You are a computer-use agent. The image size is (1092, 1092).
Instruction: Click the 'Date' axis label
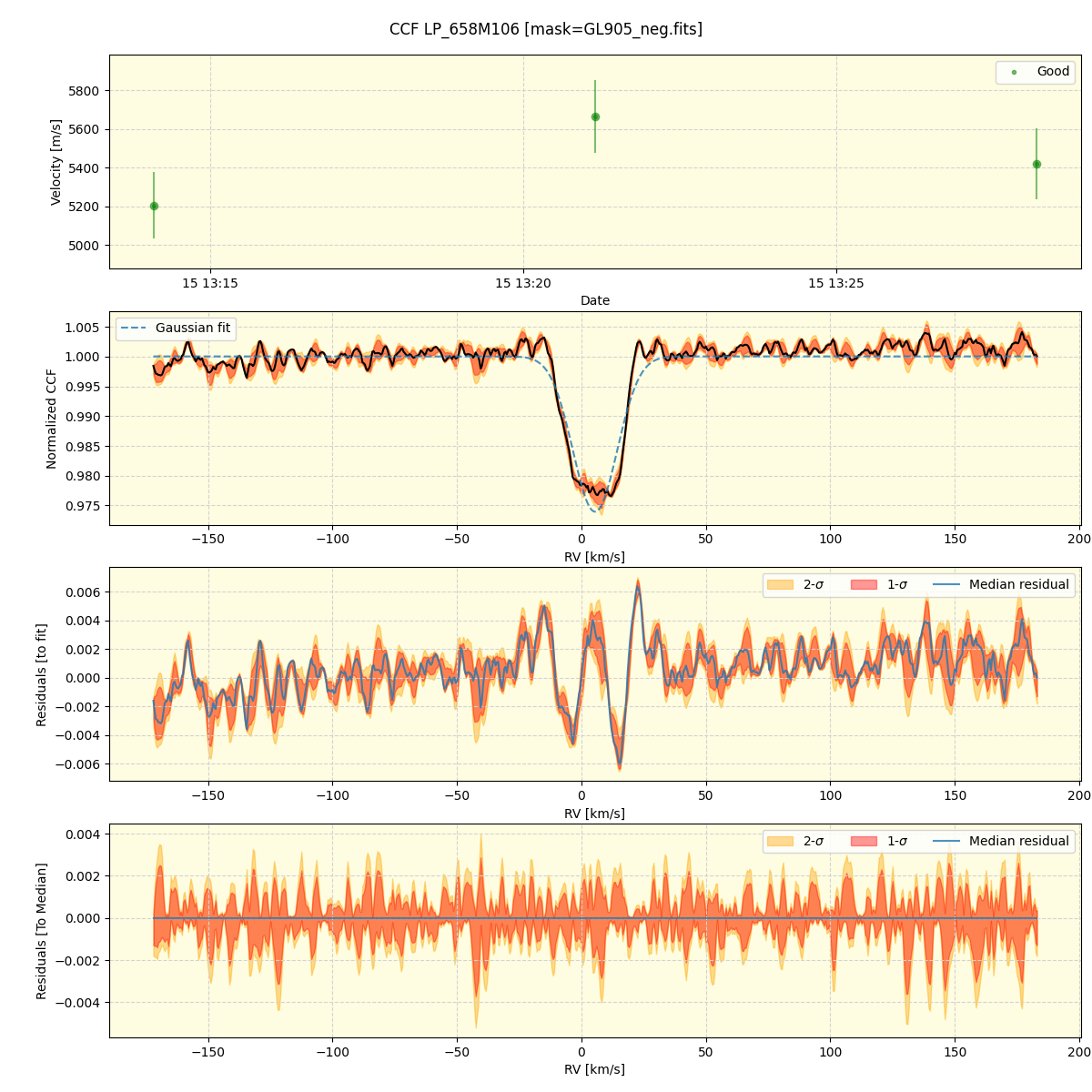[595, 300]
